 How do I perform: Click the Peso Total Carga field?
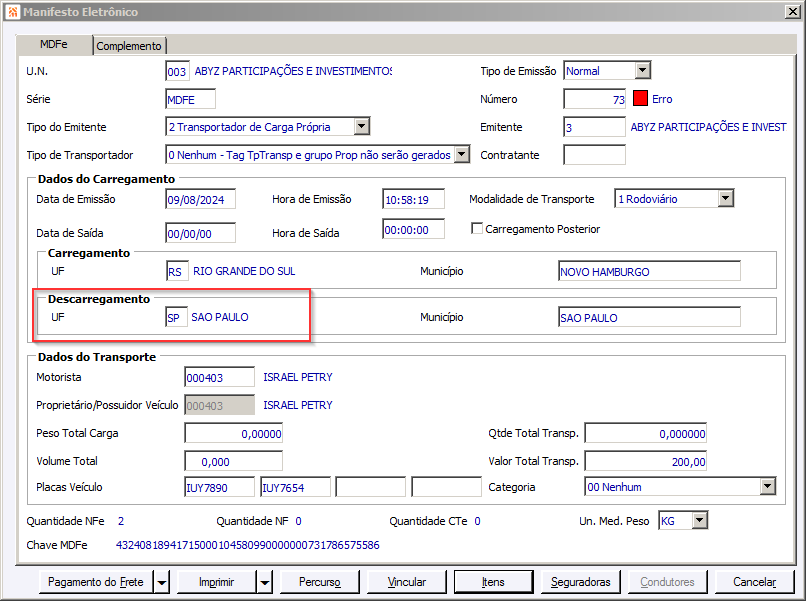[233, 433]
